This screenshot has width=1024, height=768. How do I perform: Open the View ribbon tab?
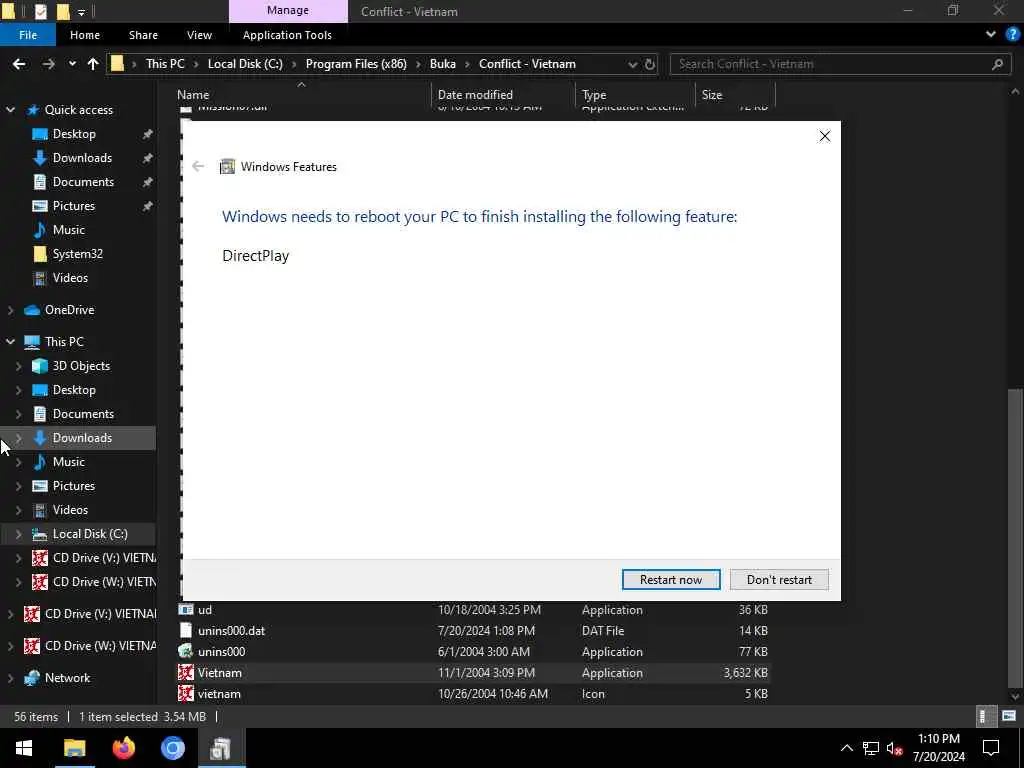pyautogui.click(x=199, y=35)
